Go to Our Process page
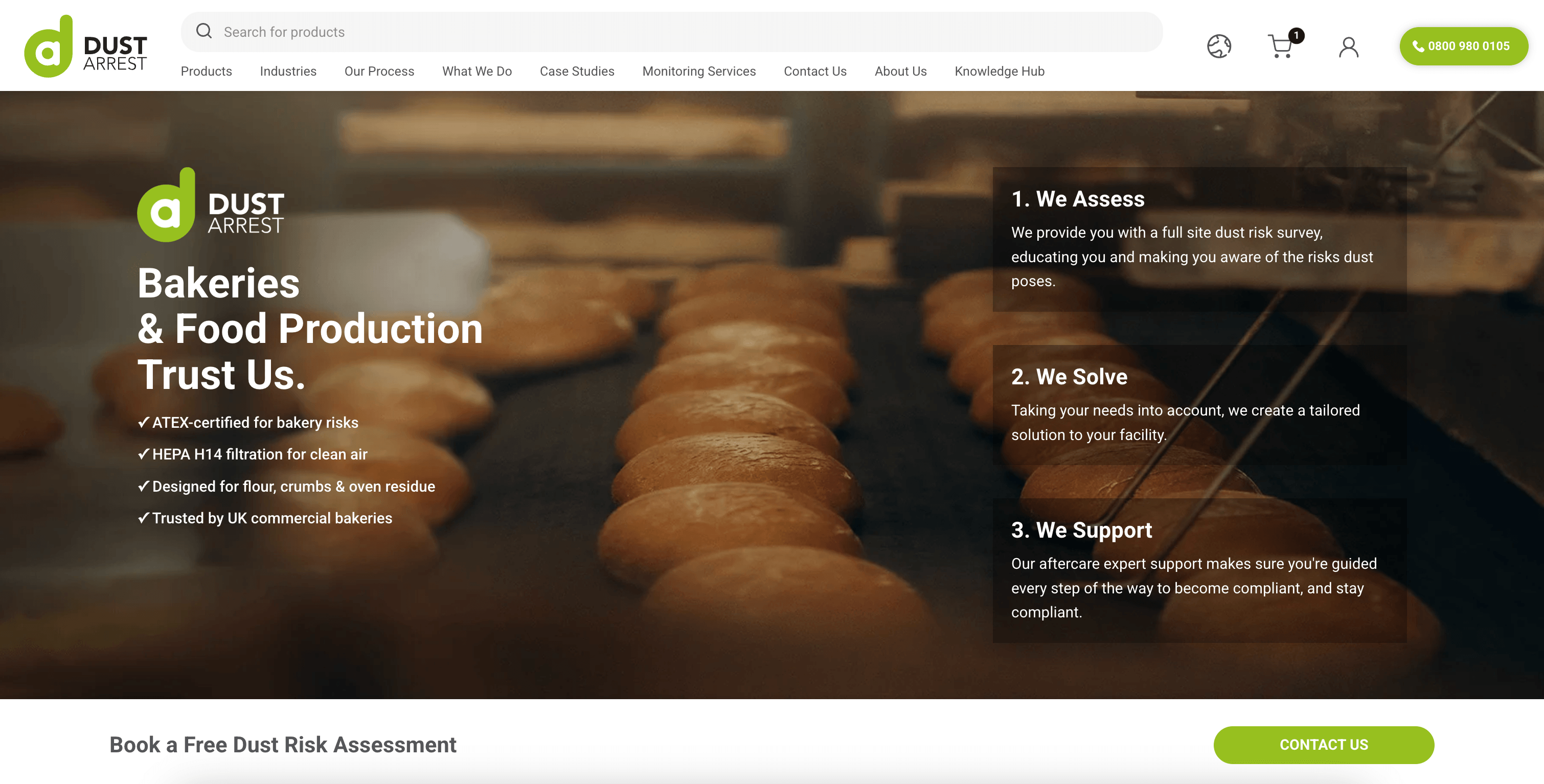Viewport: 1544px width, 784px height. (379, 72)
